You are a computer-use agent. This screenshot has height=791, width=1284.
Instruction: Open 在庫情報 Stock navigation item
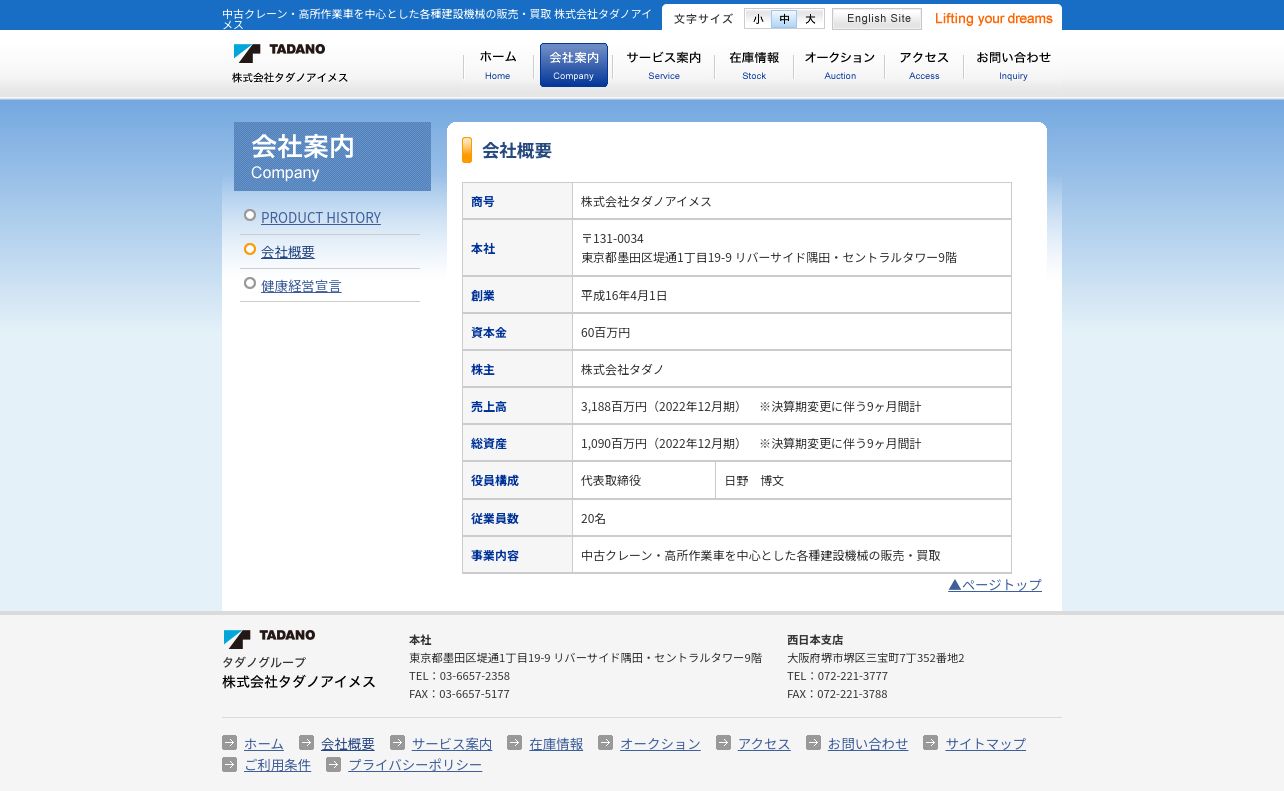tap(754, 65)
